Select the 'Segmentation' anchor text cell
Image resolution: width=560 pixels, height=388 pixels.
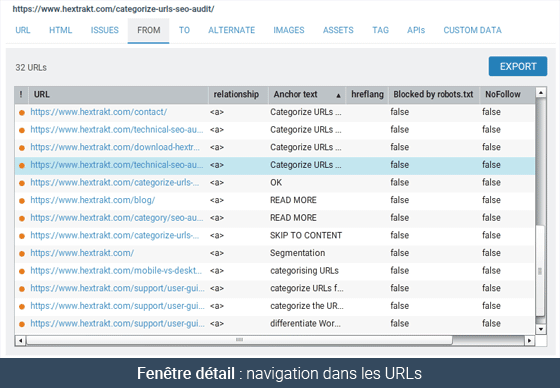(298, 253)
